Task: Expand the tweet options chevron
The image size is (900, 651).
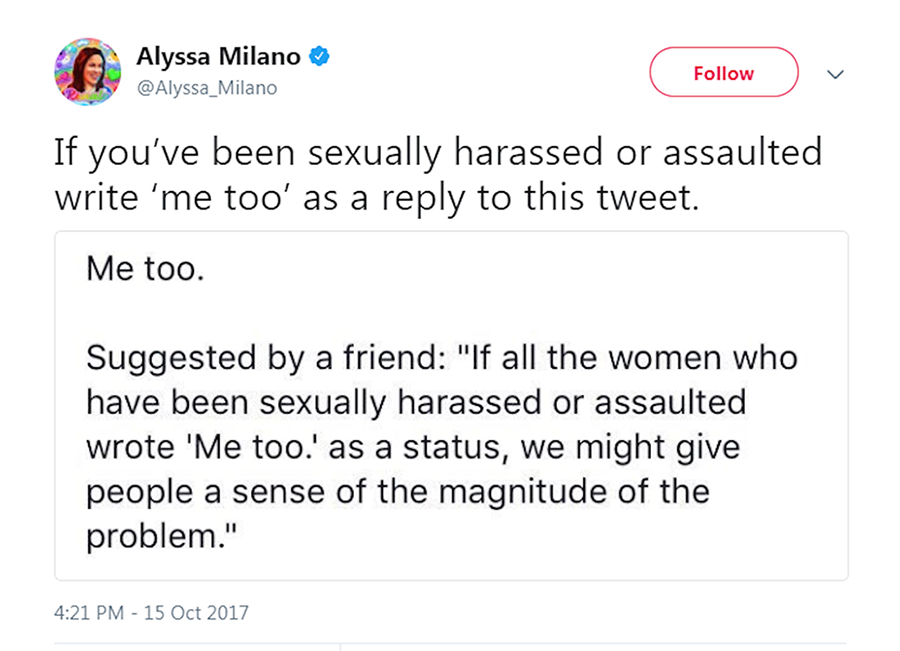Action: tap(836, 74)
